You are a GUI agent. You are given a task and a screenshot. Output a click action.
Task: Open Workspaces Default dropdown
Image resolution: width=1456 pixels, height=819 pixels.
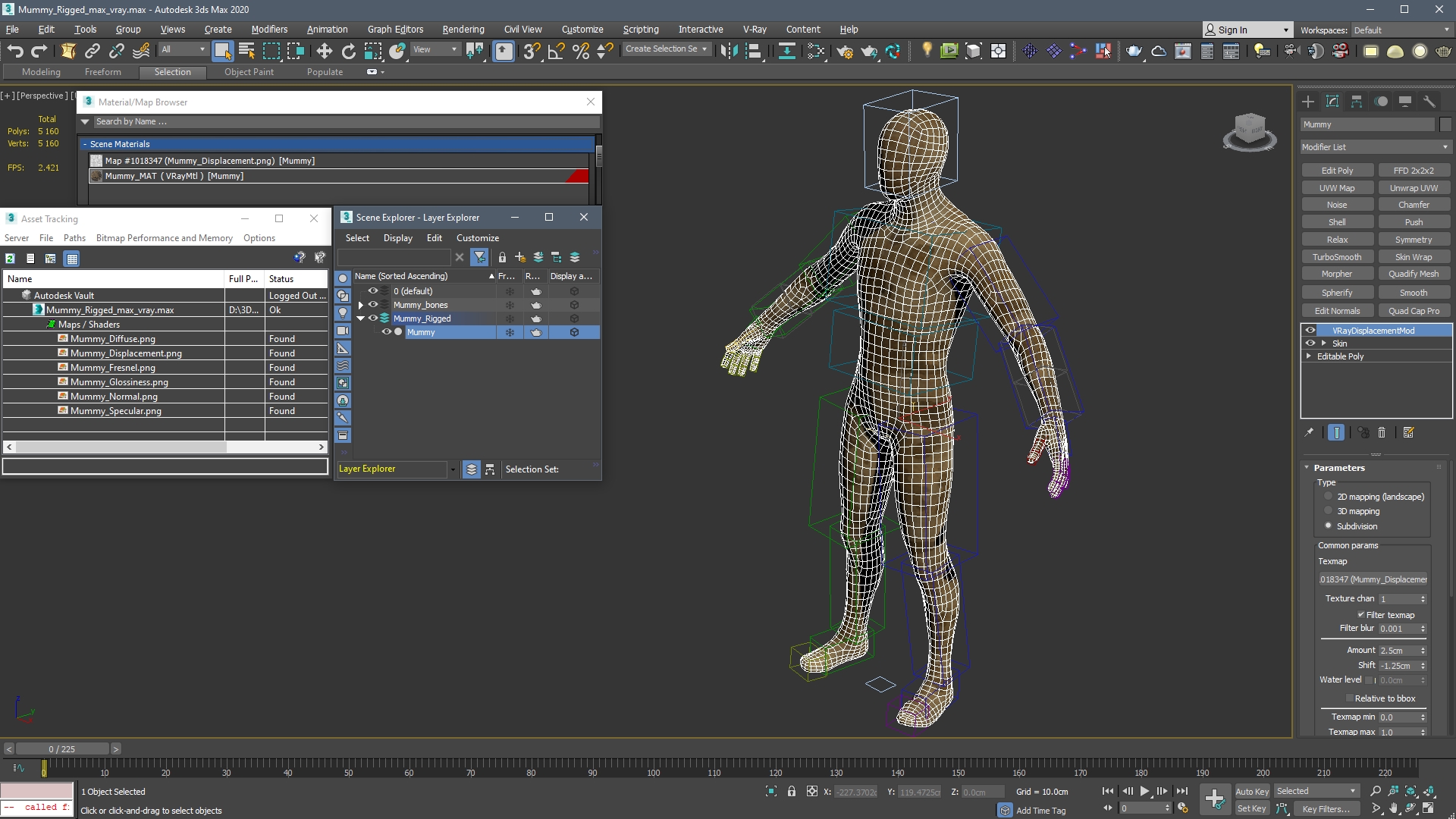click(x=1401, y=30)
